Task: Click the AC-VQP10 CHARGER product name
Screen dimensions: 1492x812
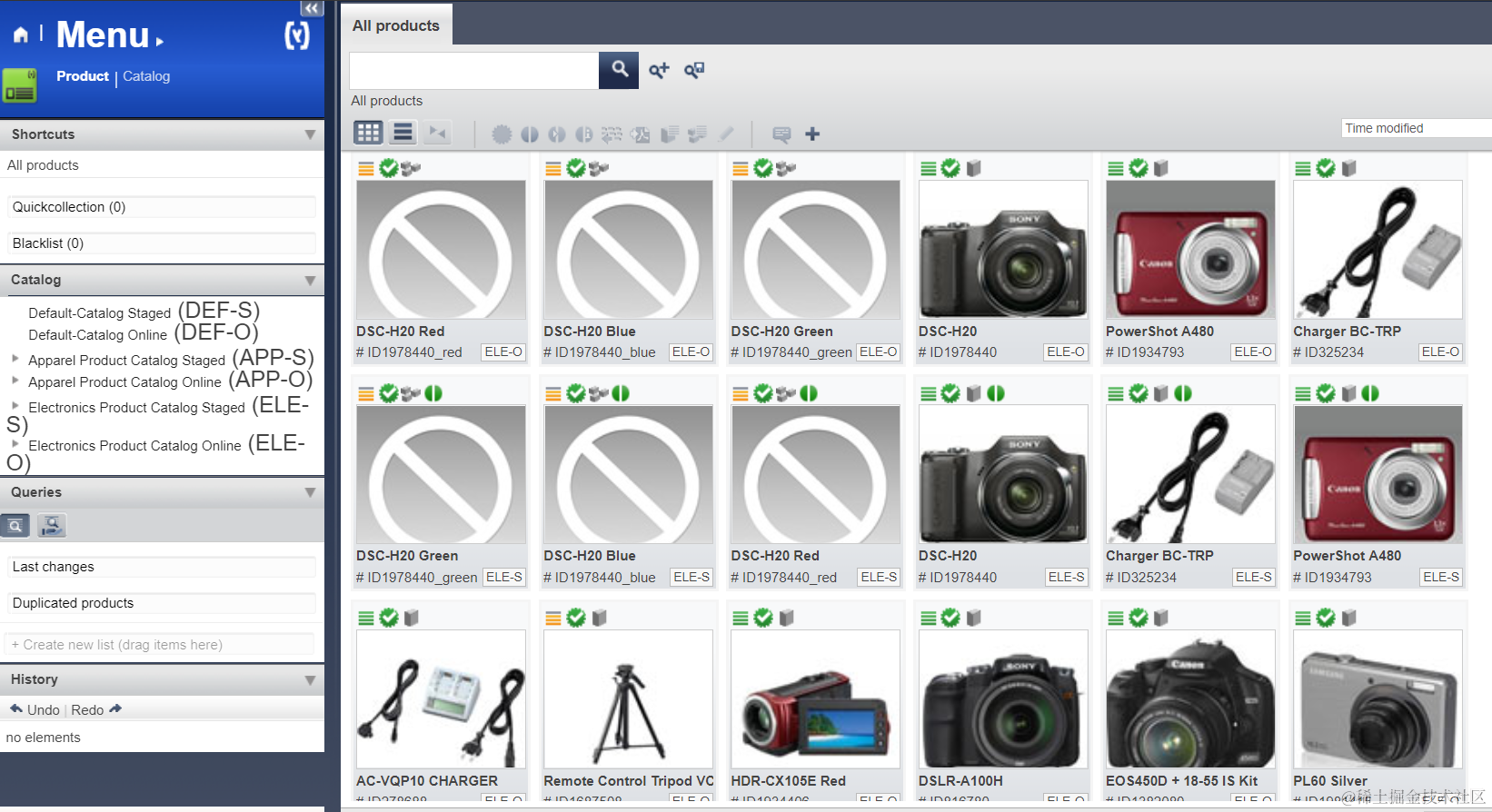Action: coord(427,781)
